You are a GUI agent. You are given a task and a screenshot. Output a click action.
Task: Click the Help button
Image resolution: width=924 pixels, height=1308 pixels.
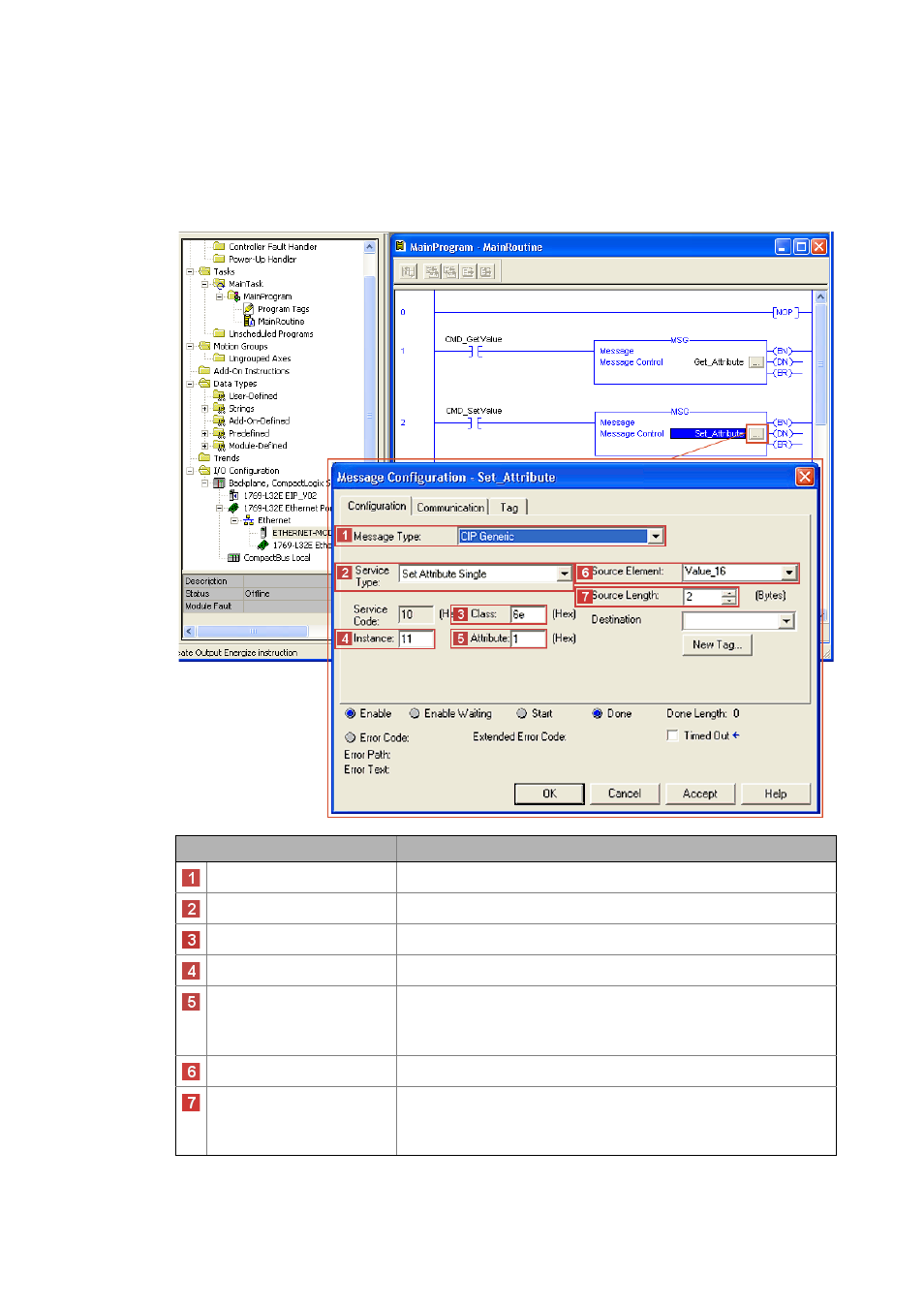tap(776, 794)
